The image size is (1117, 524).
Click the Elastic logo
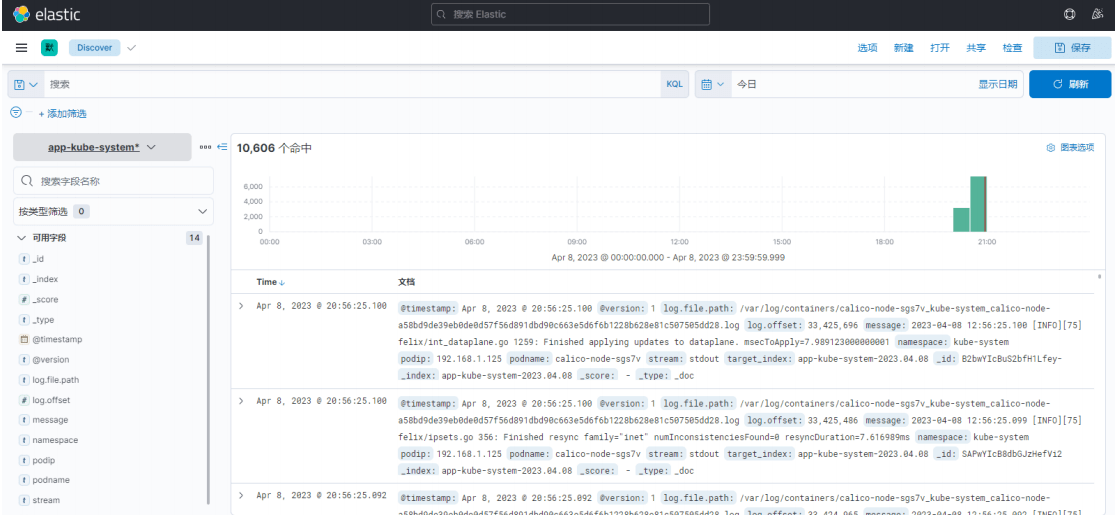pyautogui.click(x=46, y=15)
